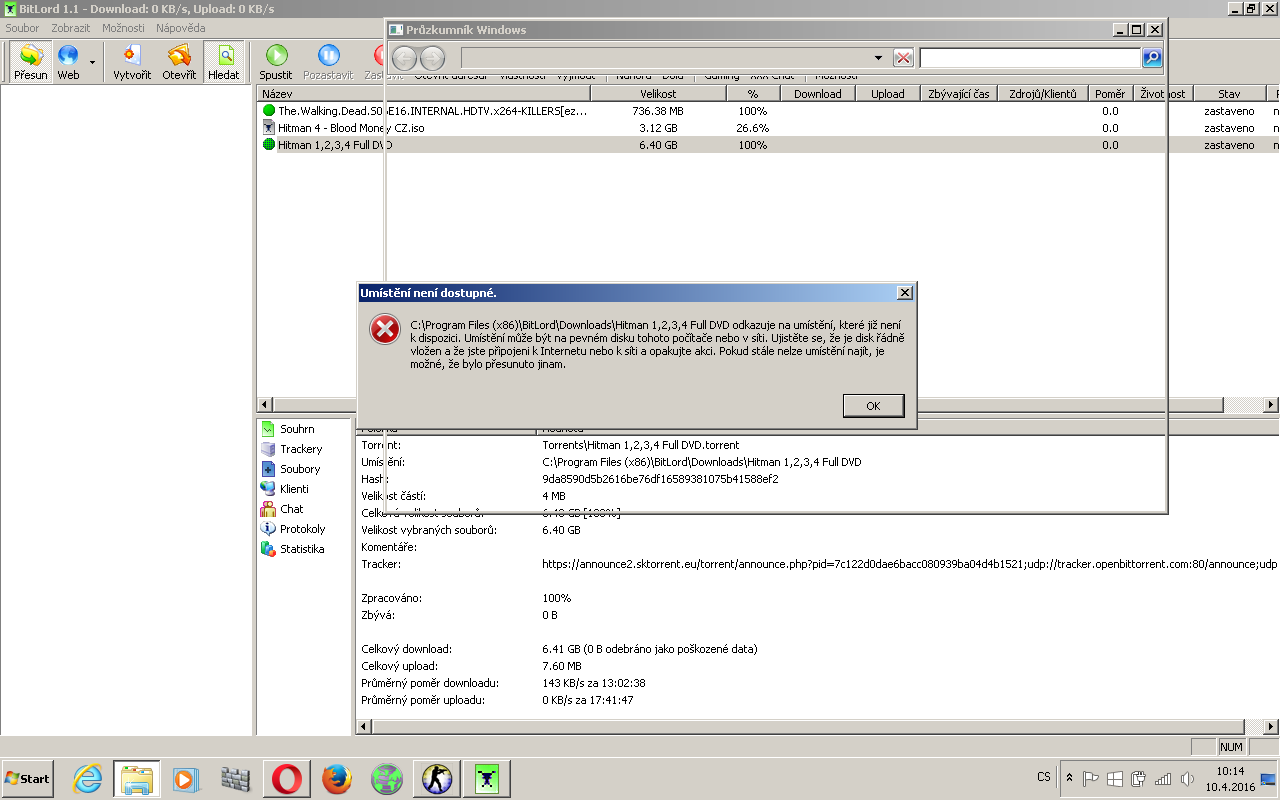The width and height of the screenshot is (1280, 800).
Task: Click the Back arrow in Průzkumník Windows
Action: pyautogui.click(x=405, y=58)
